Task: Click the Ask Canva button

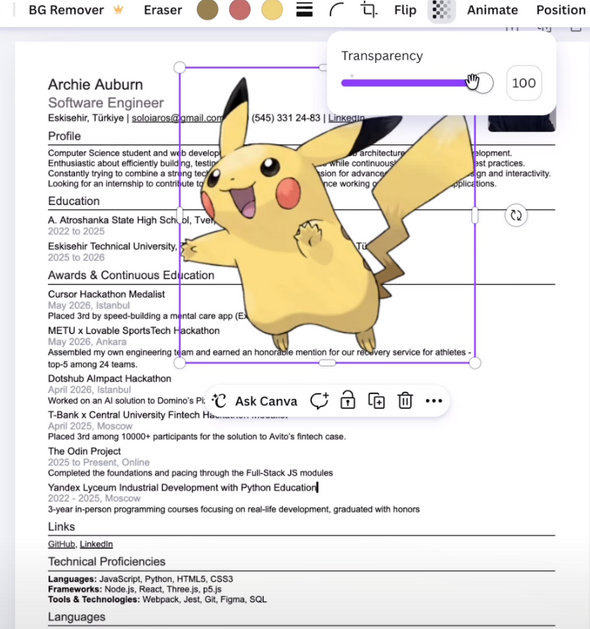Action: coord(255,401)
